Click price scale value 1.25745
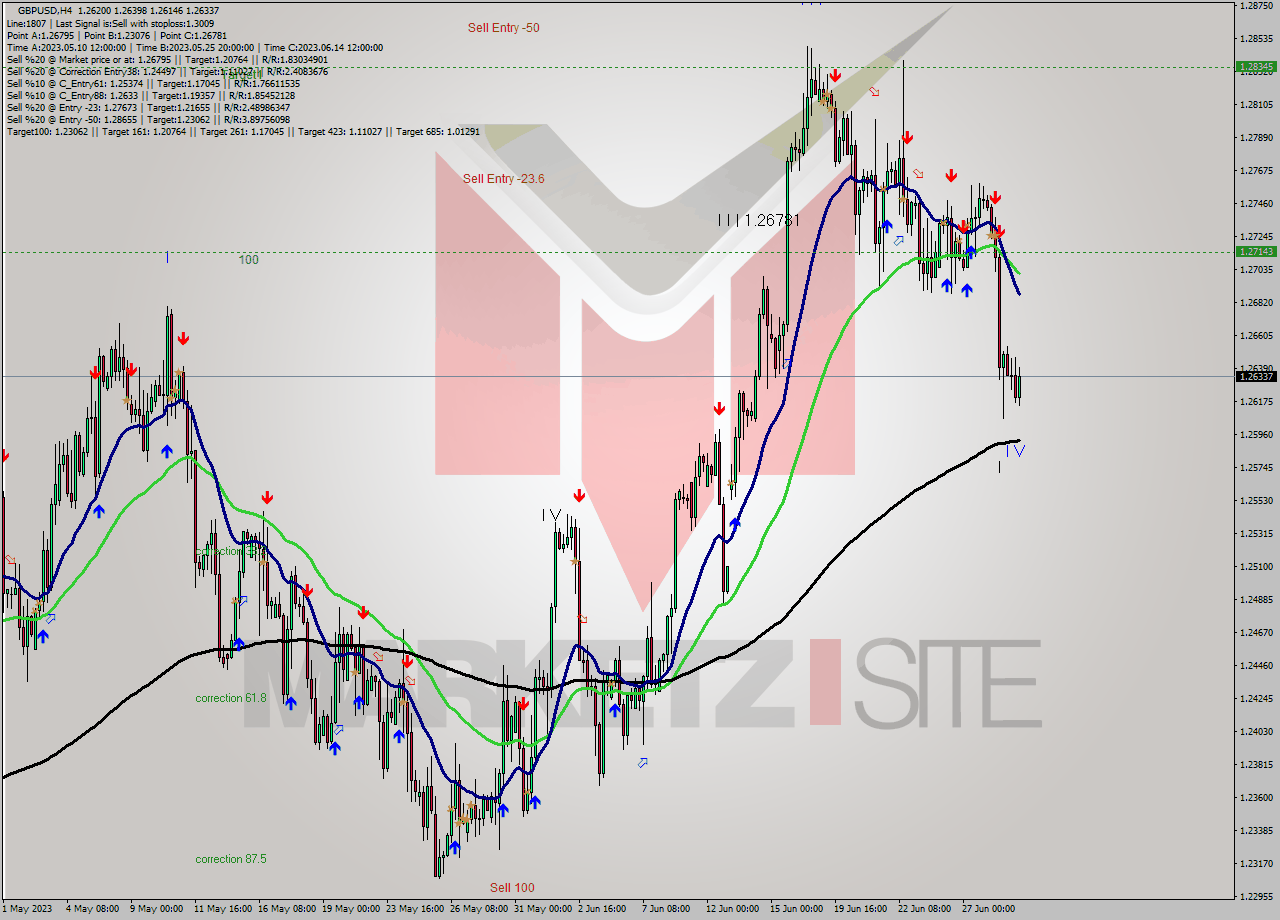1280x920 pixels. (1256, 468)
